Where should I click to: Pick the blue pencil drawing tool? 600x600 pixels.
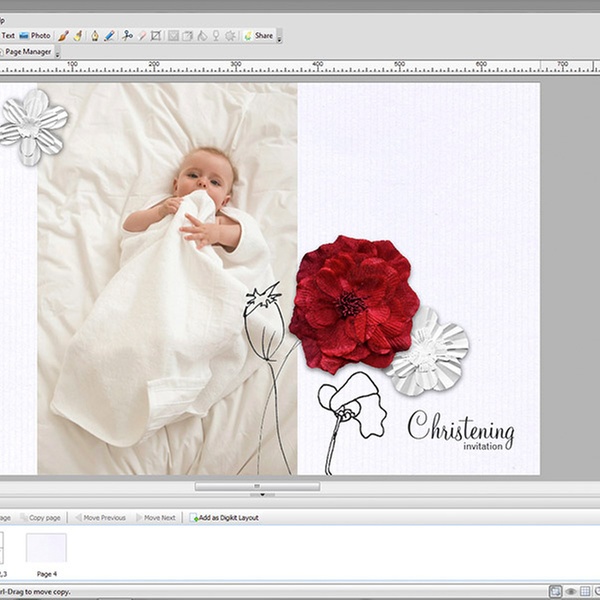[x=109, y=35]
